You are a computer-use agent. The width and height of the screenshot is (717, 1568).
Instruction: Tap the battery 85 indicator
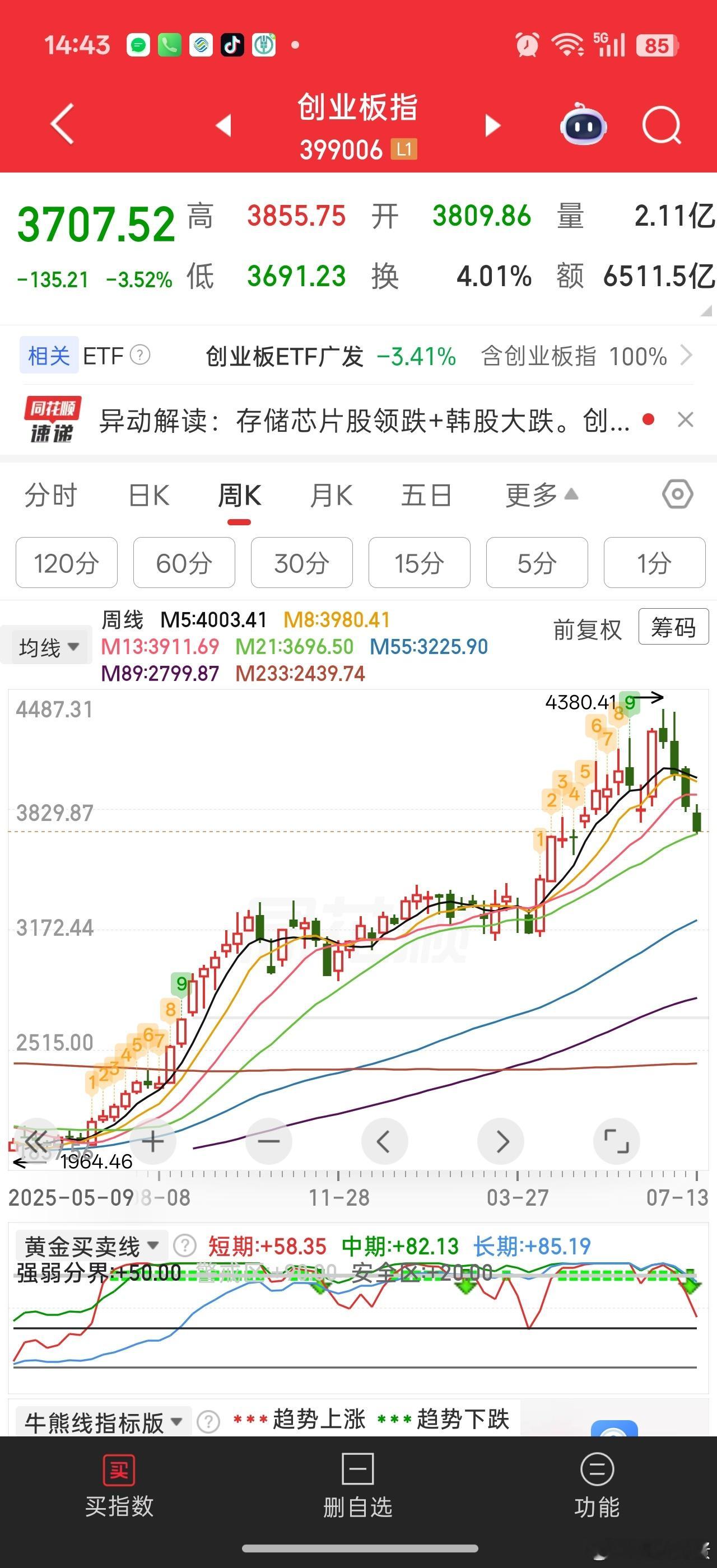[x=658, y=46]
